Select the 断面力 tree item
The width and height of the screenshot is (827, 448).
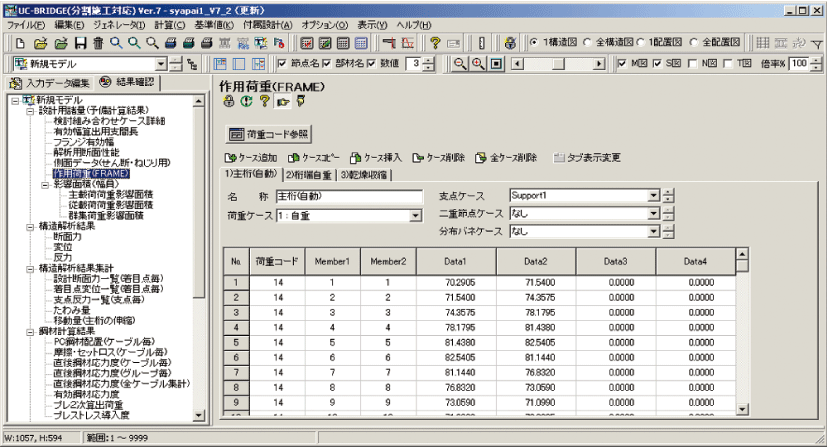(x=67, y=237)
